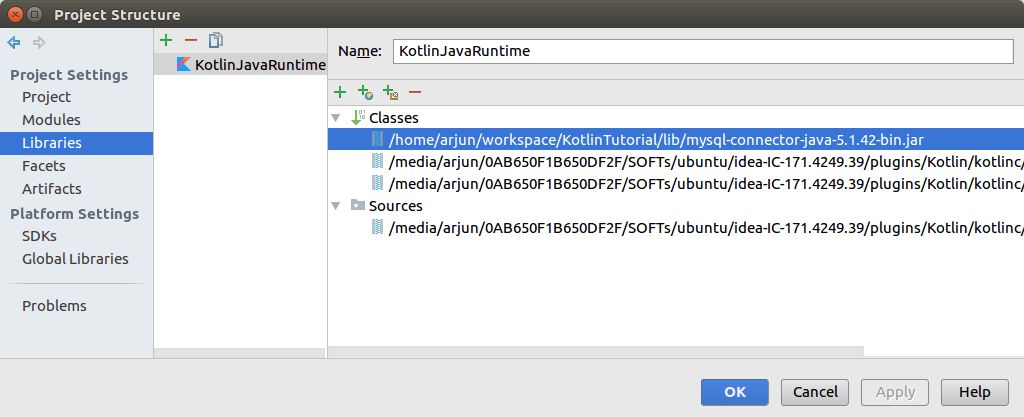Open the Problems section

[x=54, y=306]
